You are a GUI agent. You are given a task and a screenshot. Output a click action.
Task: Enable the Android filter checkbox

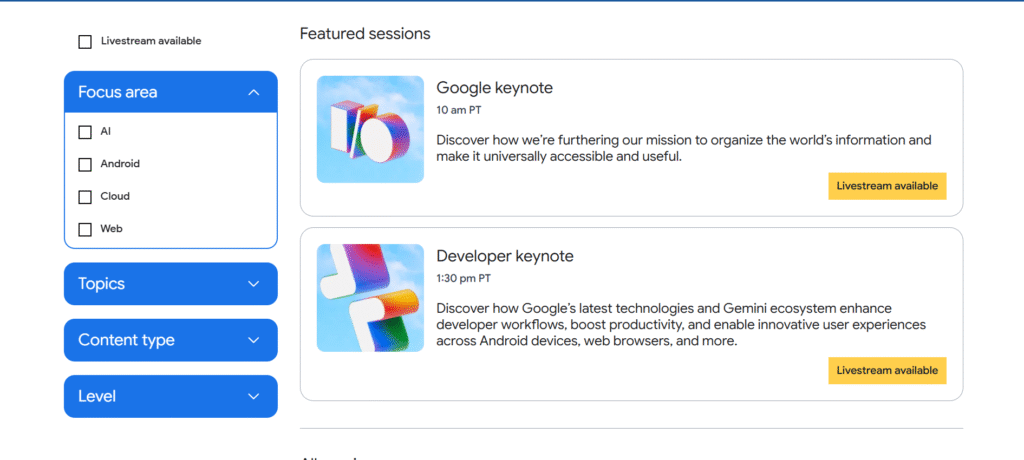coord(85,165)
